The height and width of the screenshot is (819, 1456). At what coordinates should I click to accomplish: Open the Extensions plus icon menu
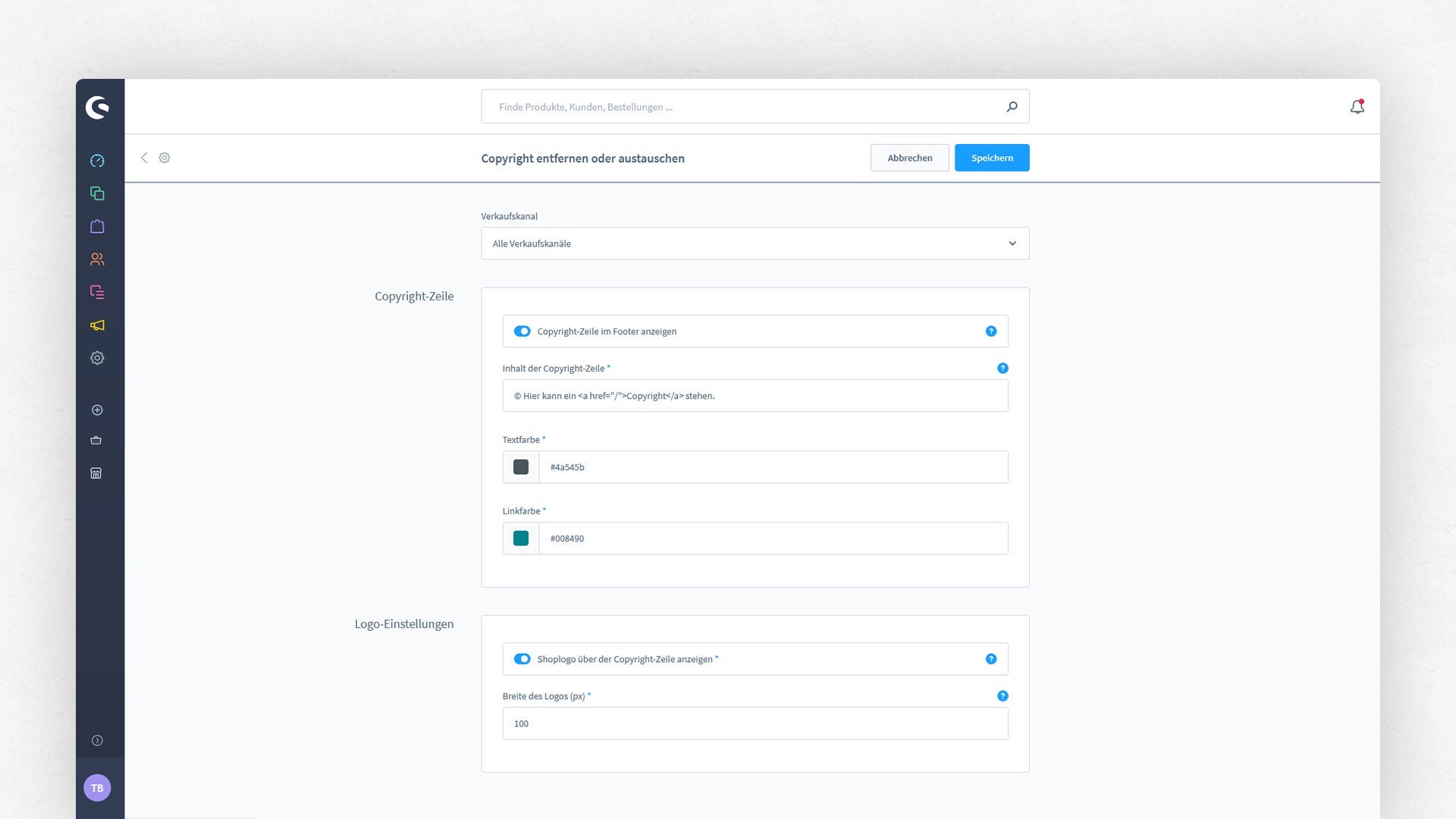pyautogui.click(x=97, y=410)
